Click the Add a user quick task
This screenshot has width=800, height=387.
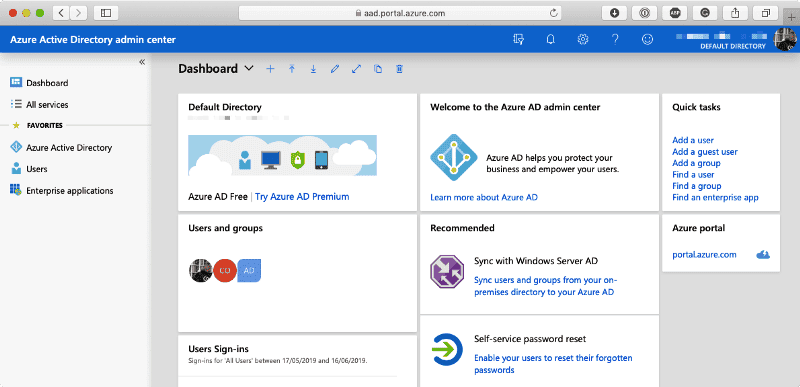point(693,140)
